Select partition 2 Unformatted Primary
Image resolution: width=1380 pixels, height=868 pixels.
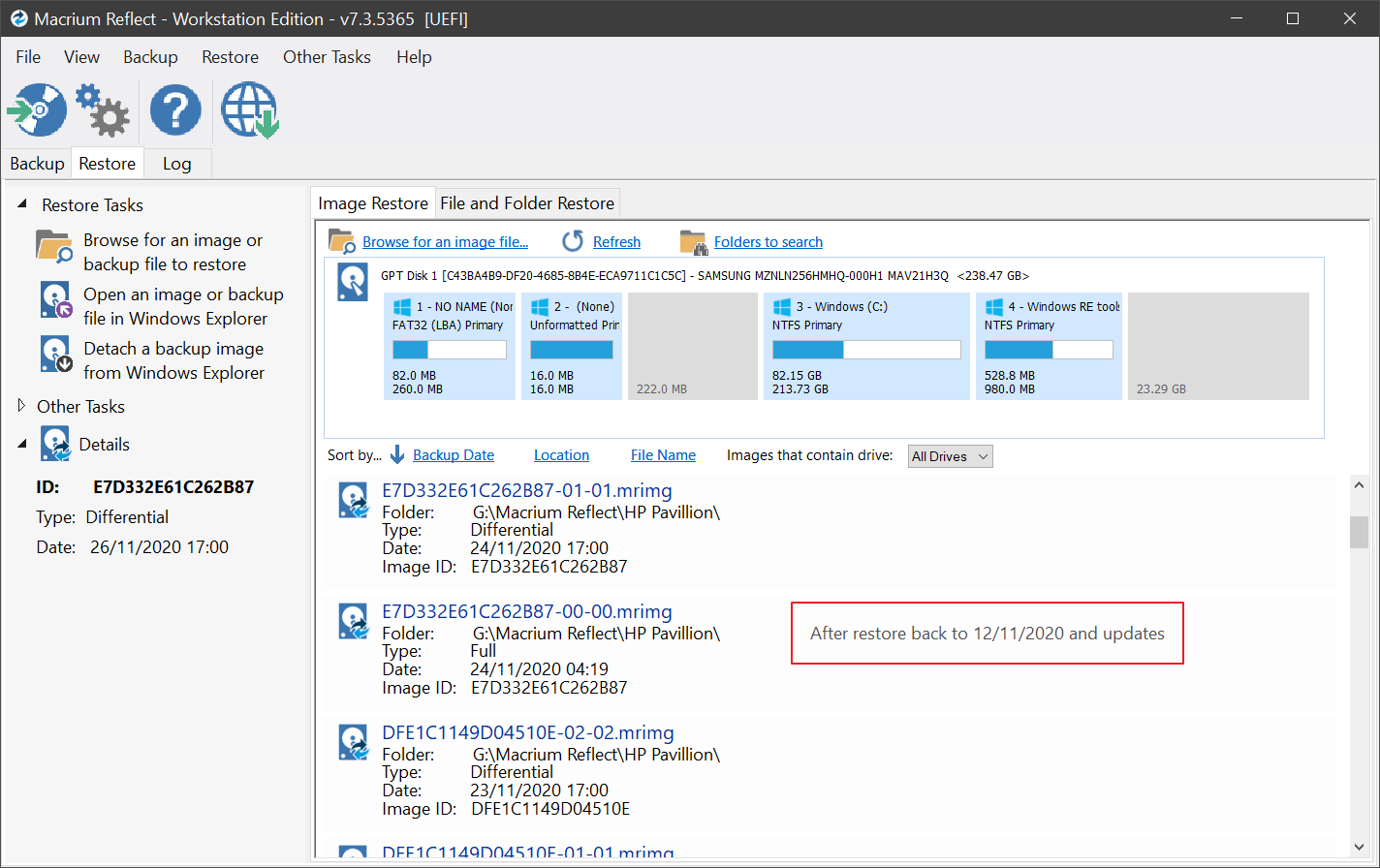pyautogui.click(x=572, y=346)
